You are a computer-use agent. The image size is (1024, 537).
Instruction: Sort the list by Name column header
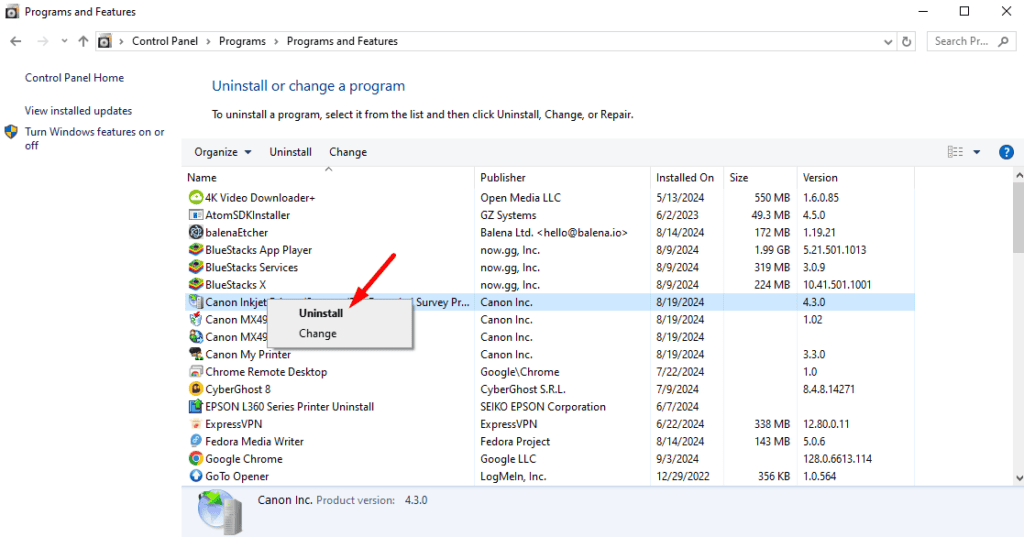[328, 178]
